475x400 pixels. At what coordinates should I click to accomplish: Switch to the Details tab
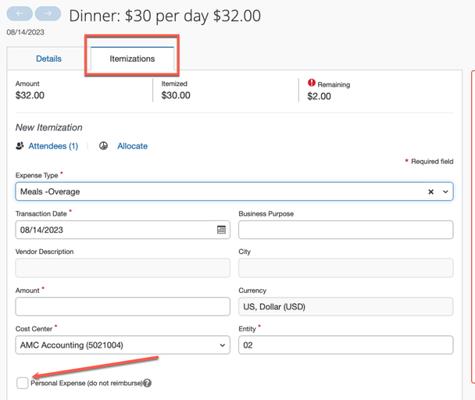49,59
